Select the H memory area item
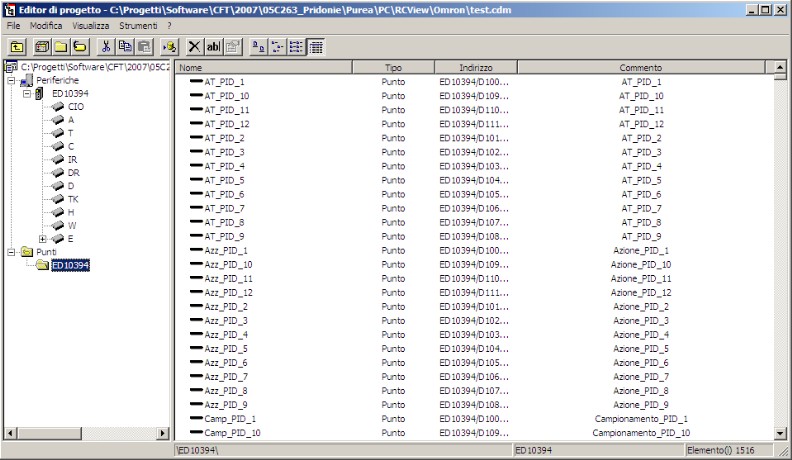Screen dimensions: 792x460 coord(71,212)
